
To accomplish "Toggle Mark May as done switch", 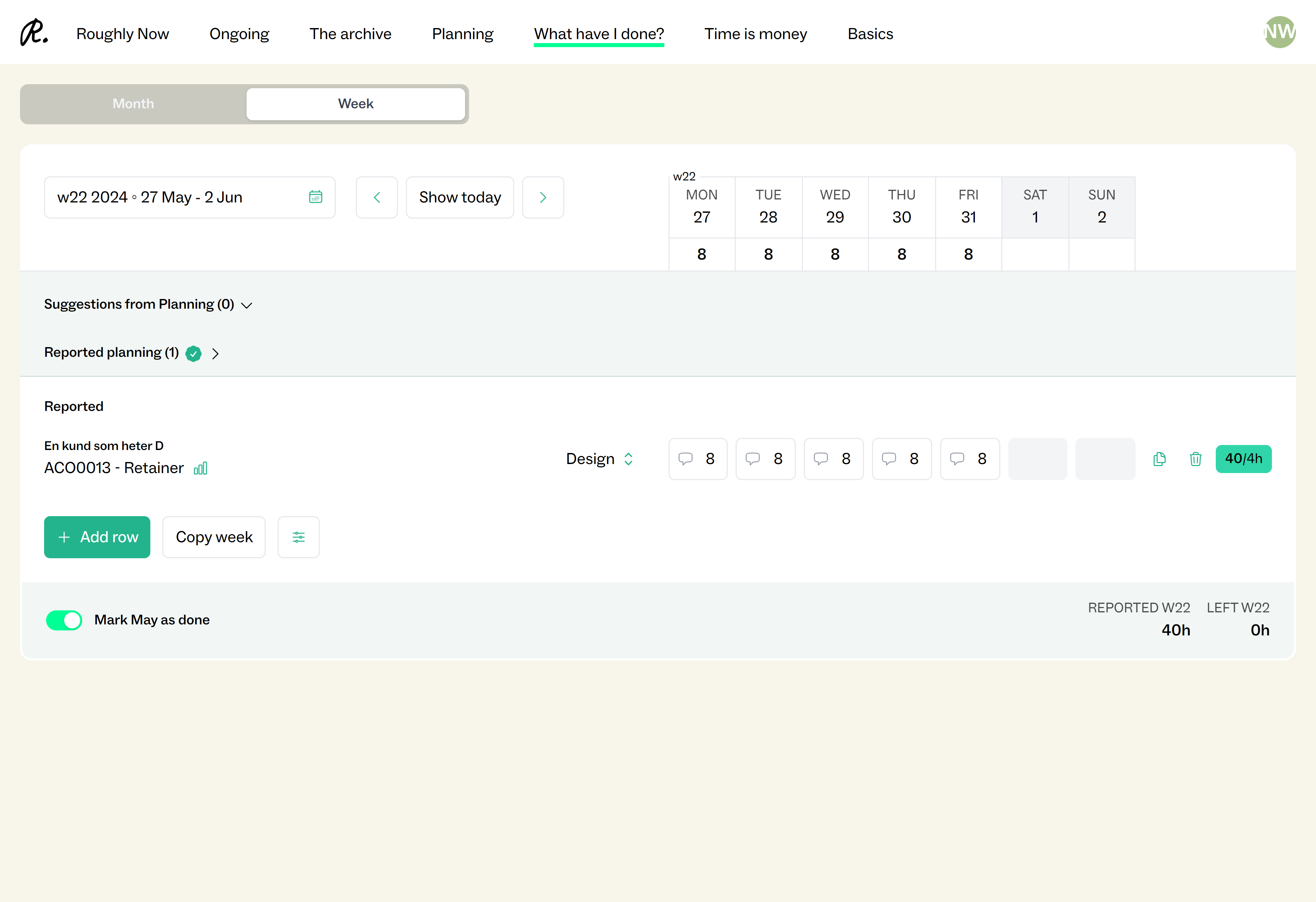I will pos(64,620).
